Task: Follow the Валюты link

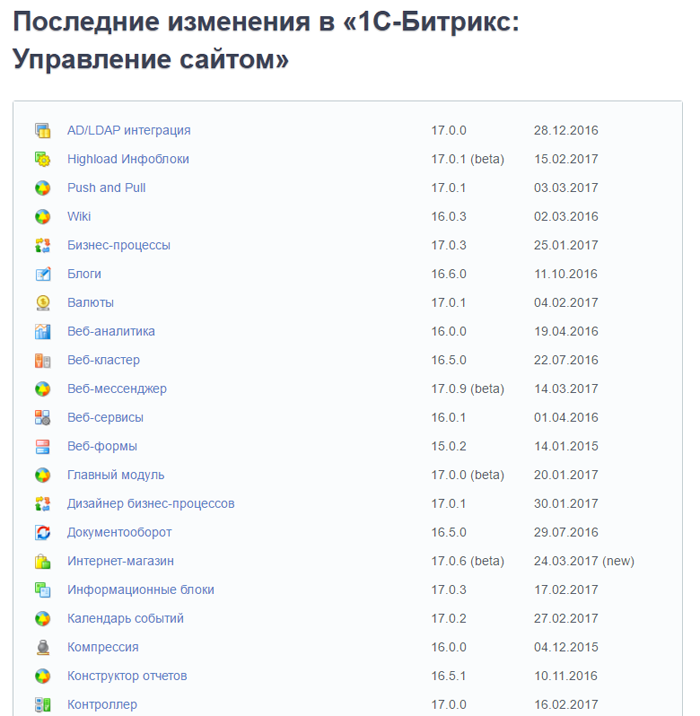Action: [90, 303]
